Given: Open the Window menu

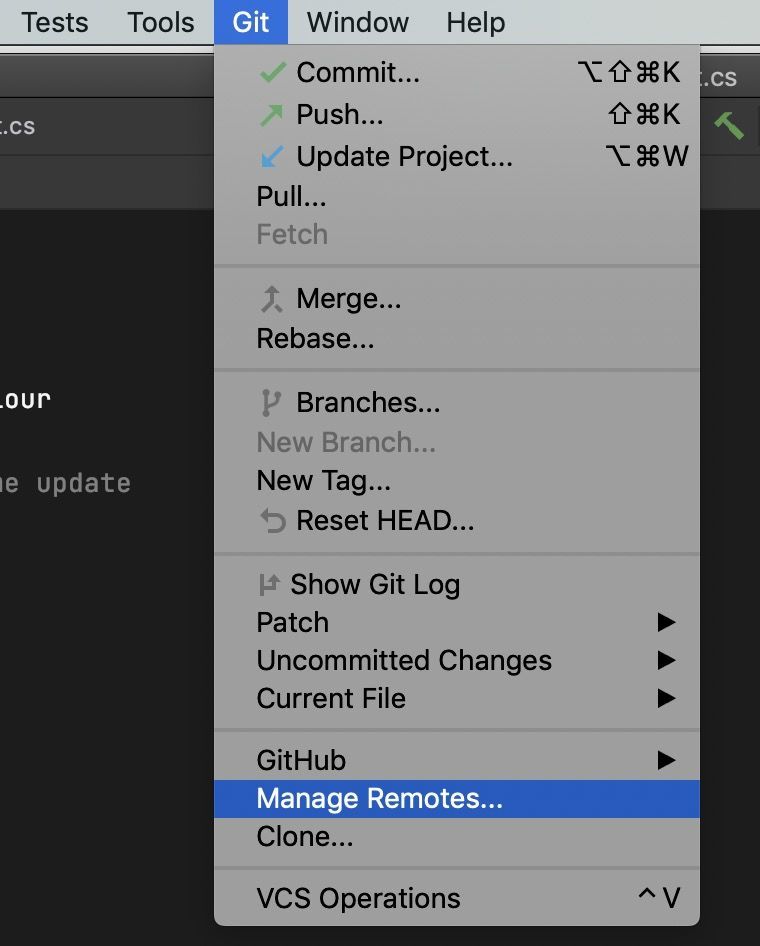Looking at the screenshot, I should pos(358,22).
